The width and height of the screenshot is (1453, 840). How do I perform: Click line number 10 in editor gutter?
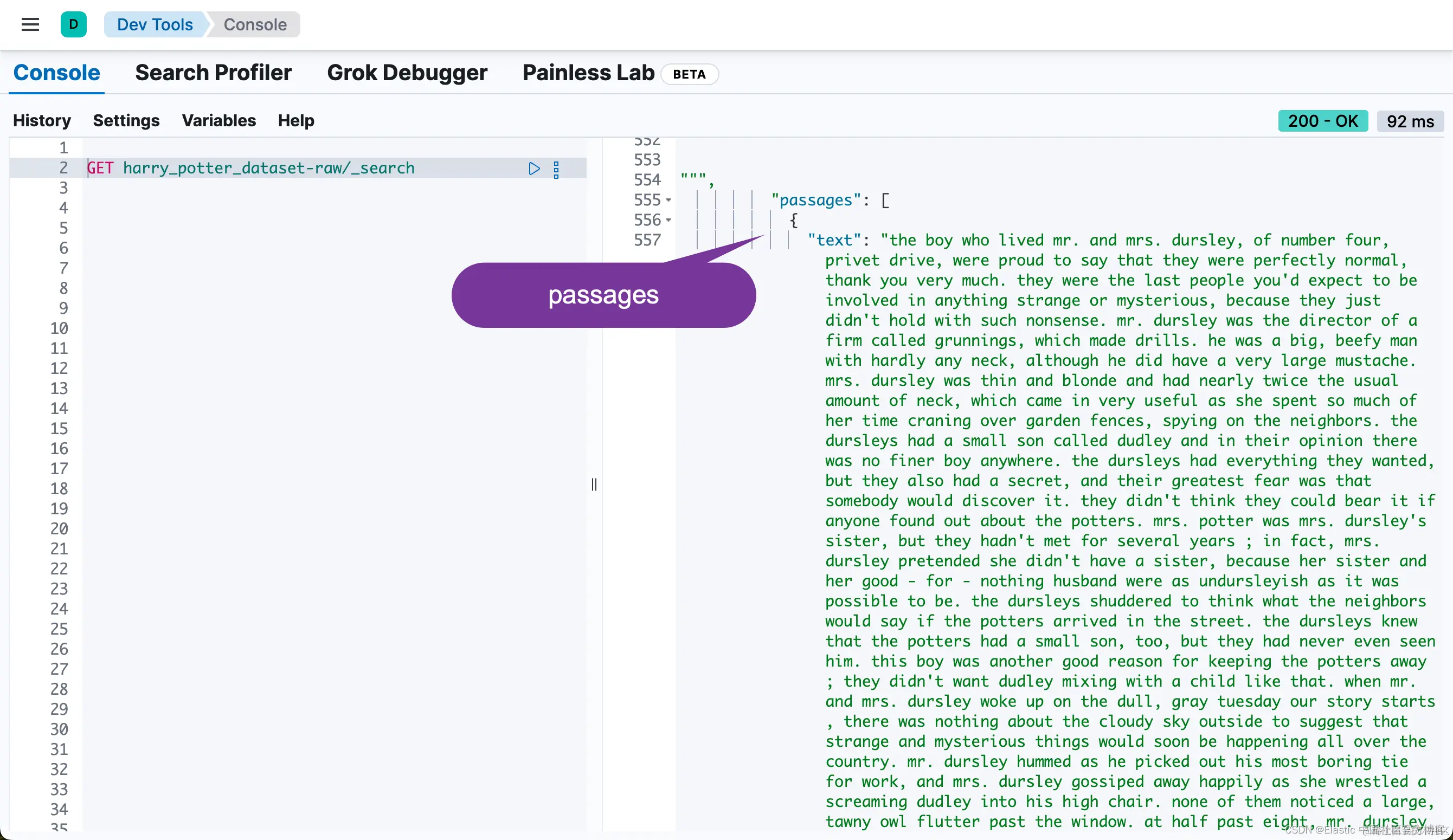coord(59,328)
